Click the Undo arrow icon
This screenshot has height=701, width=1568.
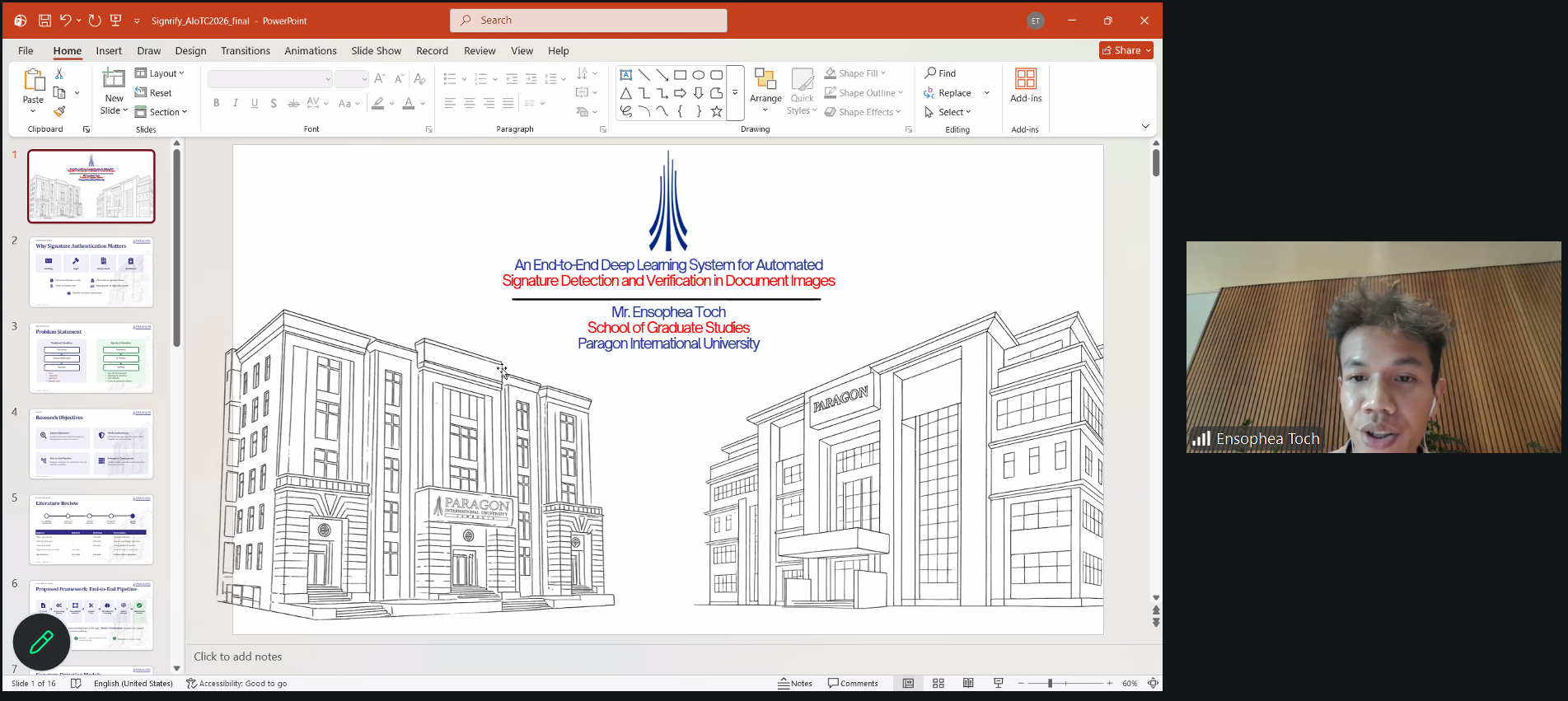[x=66, y=21]
